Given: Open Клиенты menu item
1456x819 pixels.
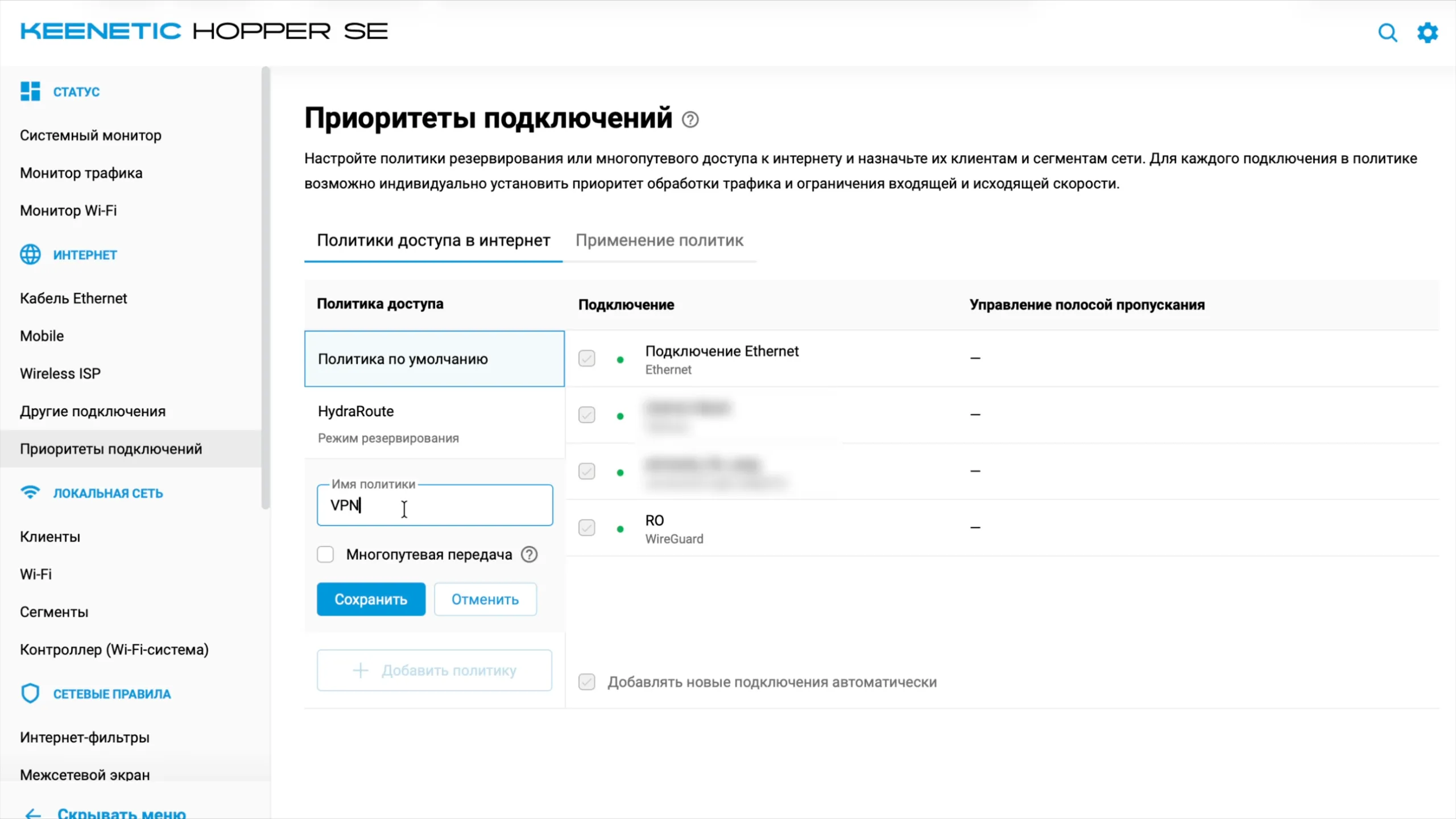Looking at the screenshot, I should coord(50,536).
